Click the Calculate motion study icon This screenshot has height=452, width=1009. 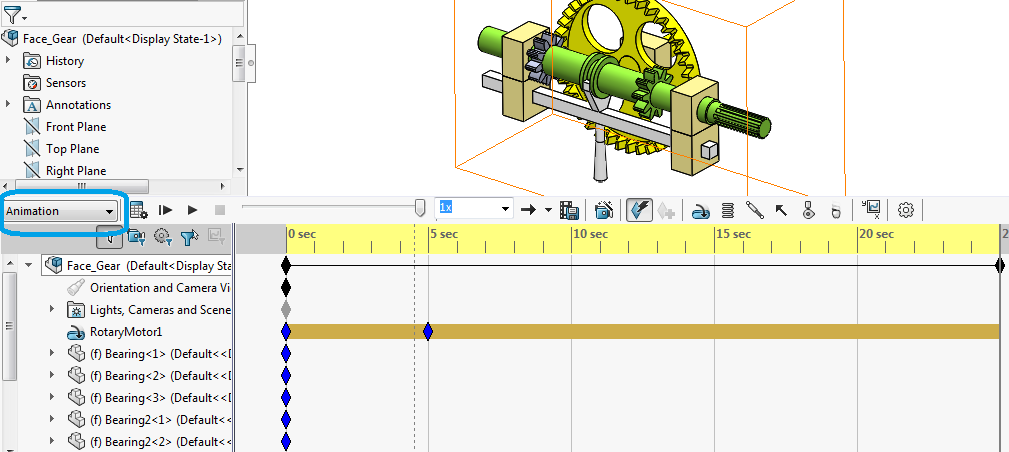[x=138, y=210]
